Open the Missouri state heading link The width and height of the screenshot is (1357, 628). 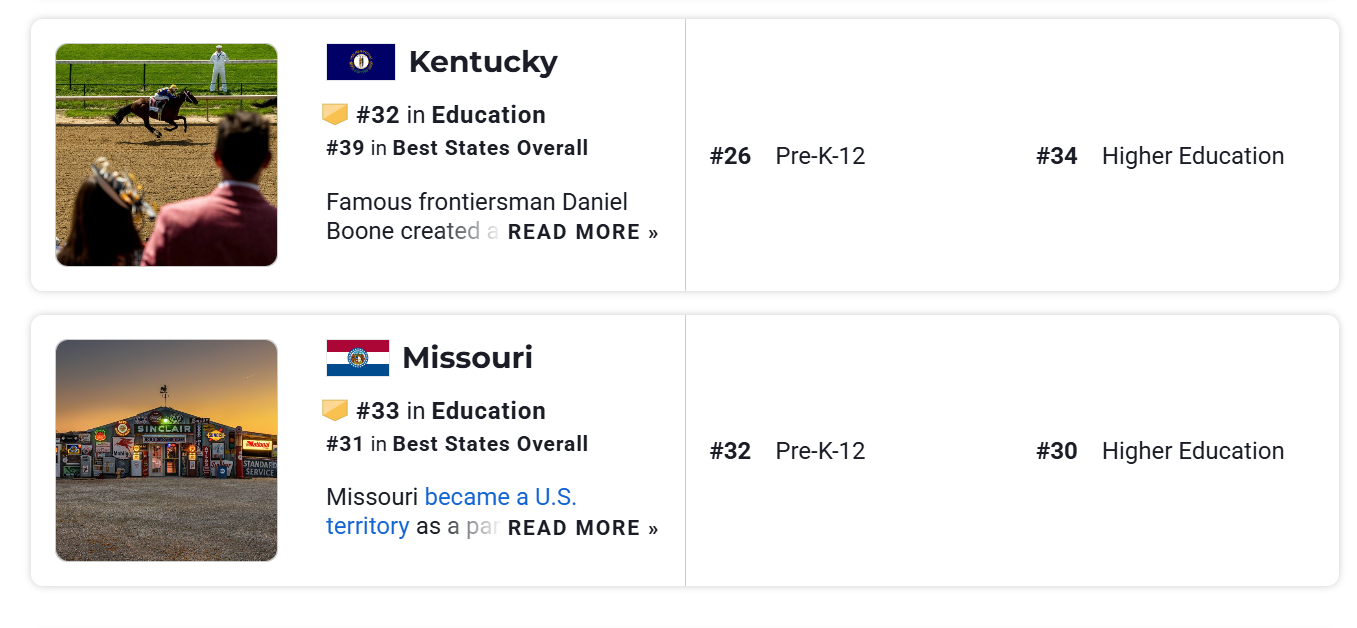(467, 358)
